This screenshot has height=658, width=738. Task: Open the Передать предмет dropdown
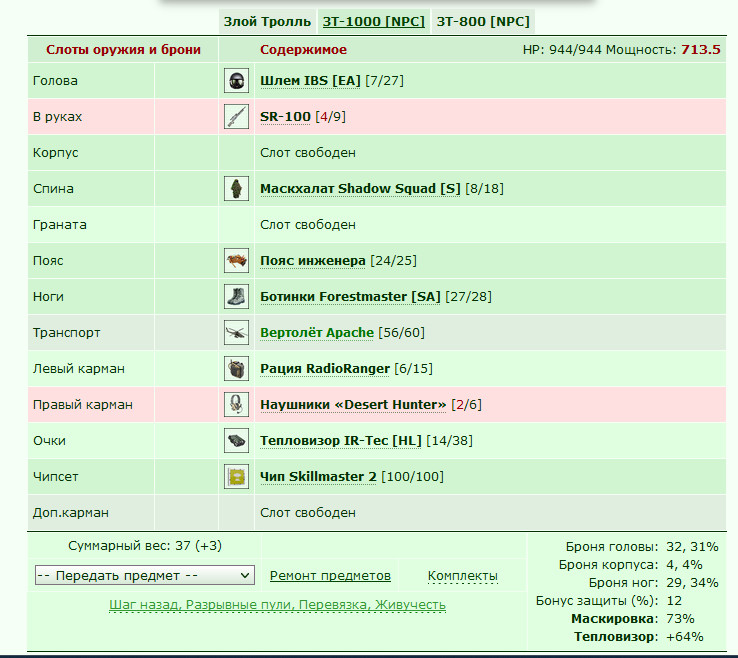[x=144, y=575]
